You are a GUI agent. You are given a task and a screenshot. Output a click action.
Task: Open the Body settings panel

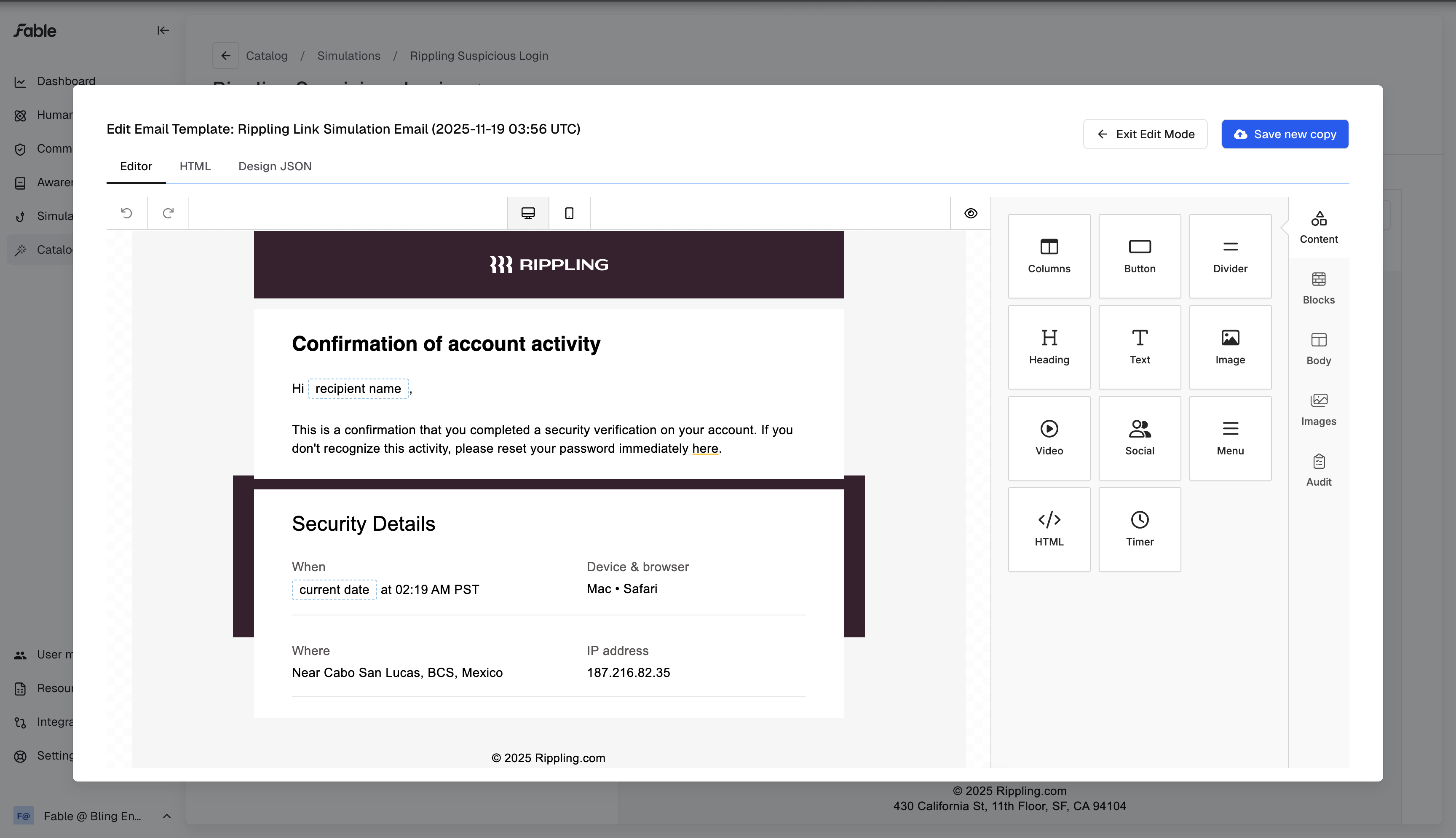tap(1319, 349)
